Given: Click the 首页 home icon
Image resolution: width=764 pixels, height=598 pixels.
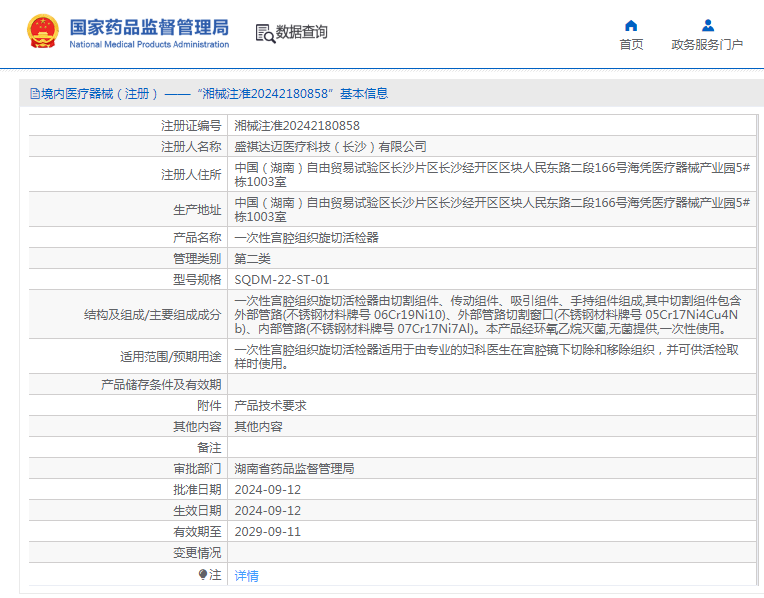Looking at the screenshot, I should [631, 25].
